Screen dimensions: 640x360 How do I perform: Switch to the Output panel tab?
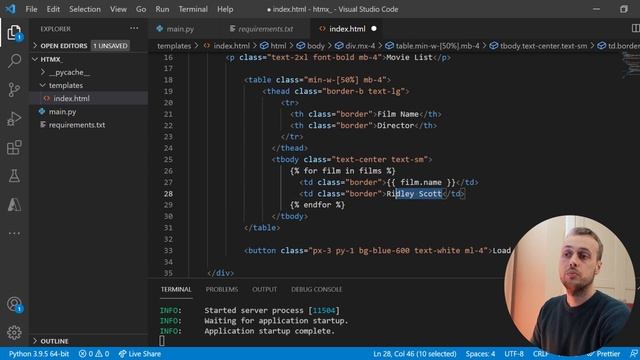[x=264, y=289]
